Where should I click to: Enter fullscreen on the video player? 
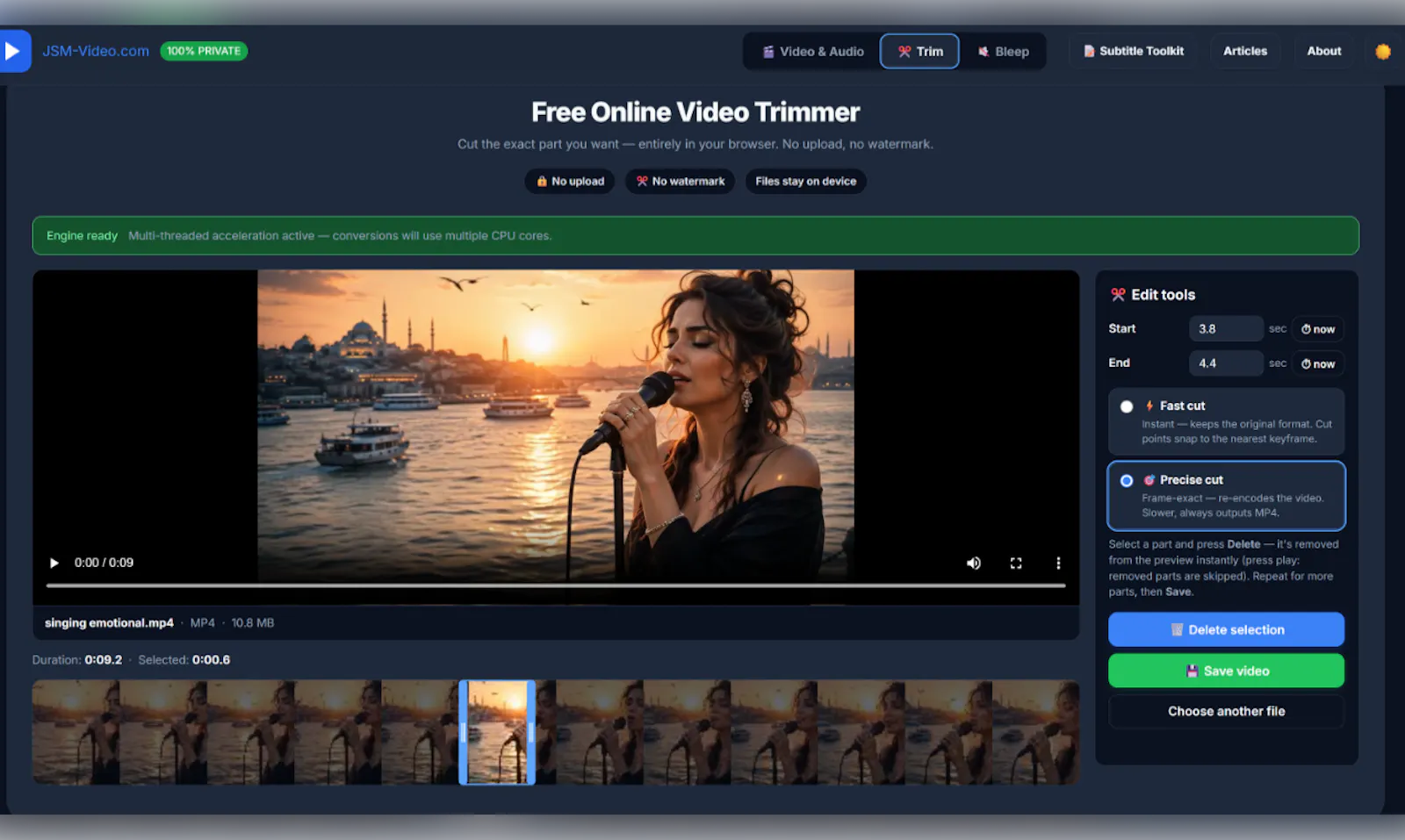(x=1016, y=563)
